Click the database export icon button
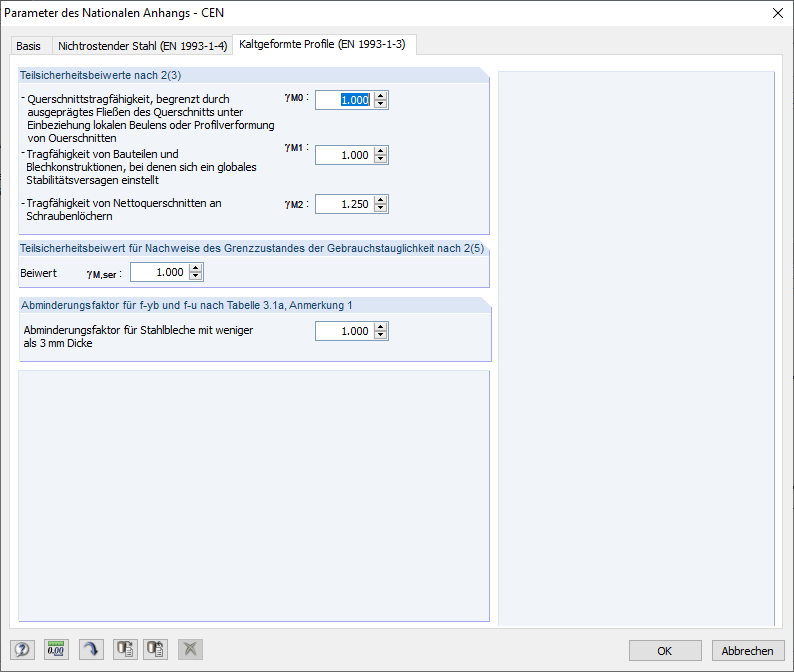The width and height of the screenshot is (794, 672). tap(125, 649)
